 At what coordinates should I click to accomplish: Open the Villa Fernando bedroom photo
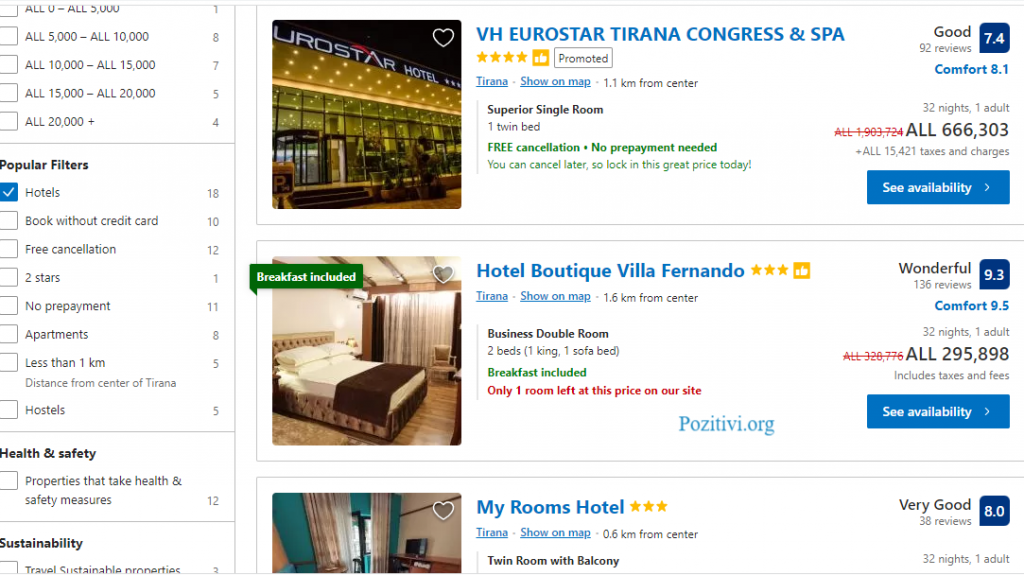coord(366,351)
